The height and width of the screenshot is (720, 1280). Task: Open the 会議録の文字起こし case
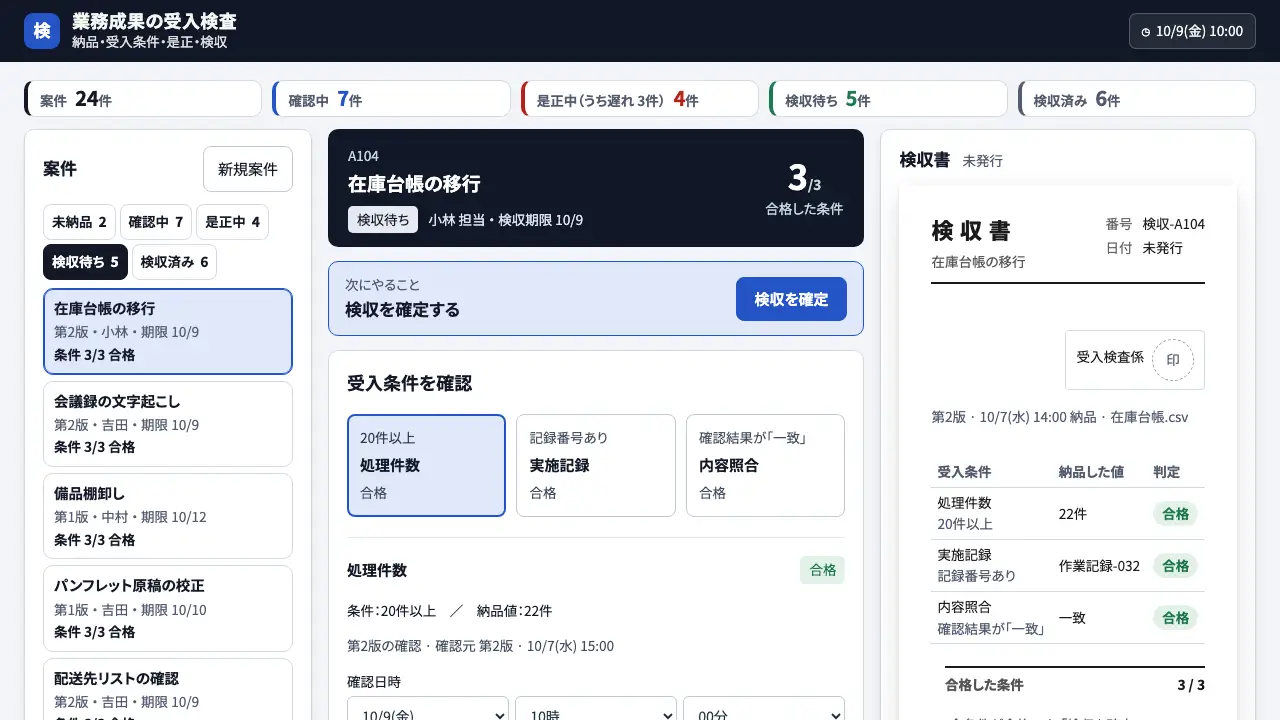tap(168, 424)
